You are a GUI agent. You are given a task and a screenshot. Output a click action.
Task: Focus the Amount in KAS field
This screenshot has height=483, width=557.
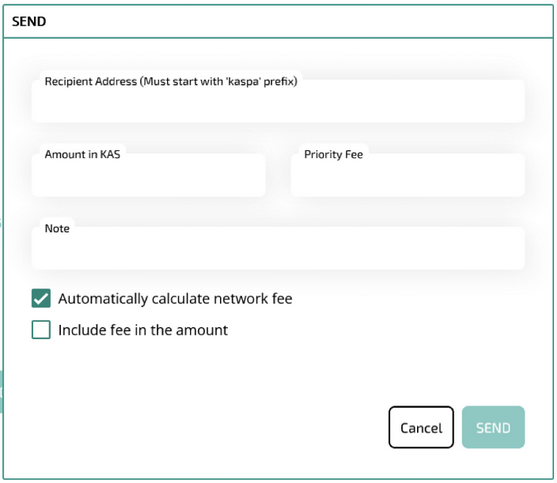(148, 175)
